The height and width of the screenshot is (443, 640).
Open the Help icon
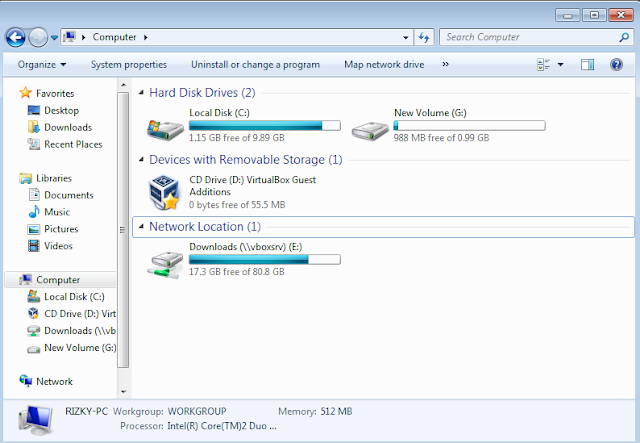pyautogui.click(x=616, y=65)
